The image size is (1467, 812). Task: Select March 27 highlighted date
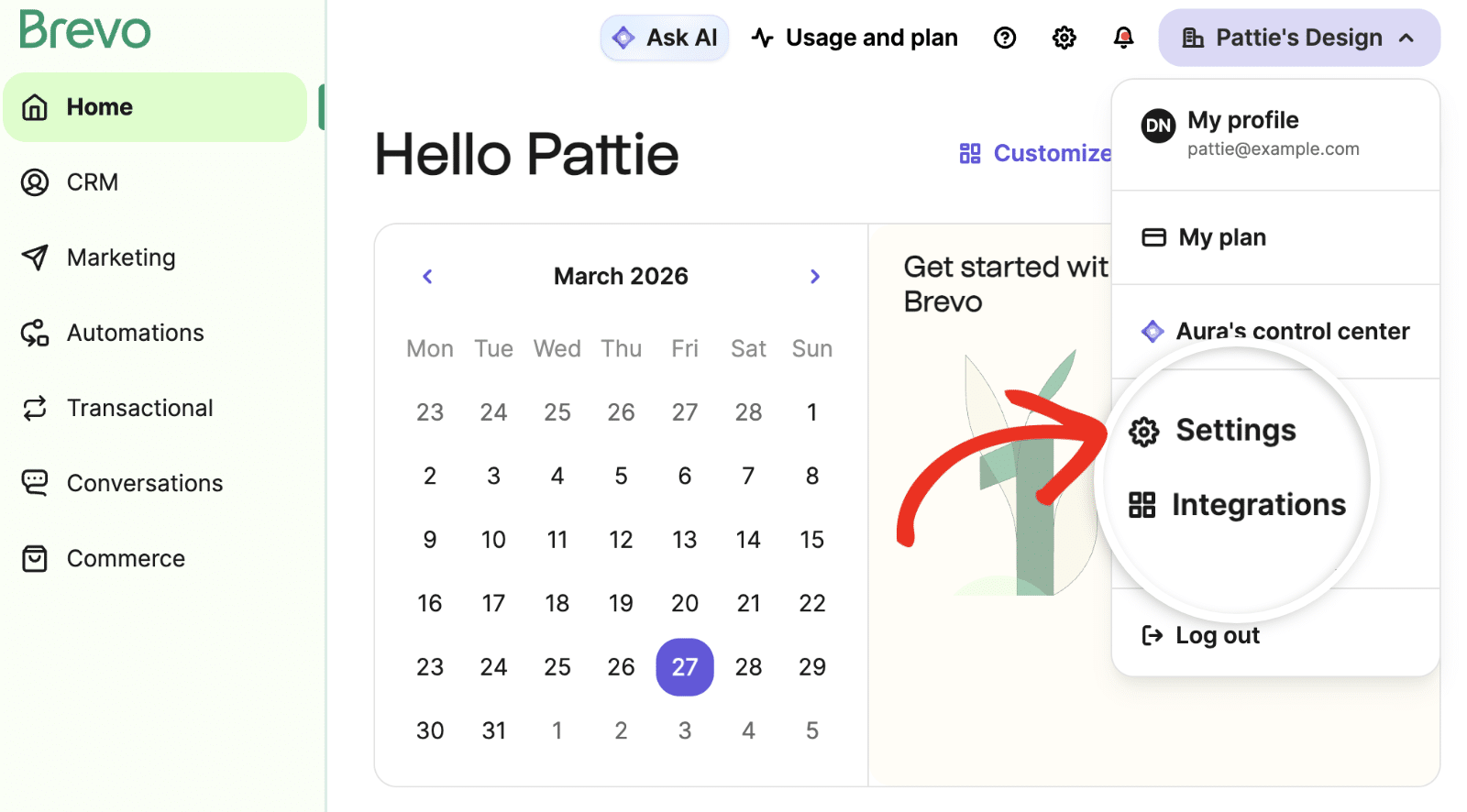(x=685, y=667)
